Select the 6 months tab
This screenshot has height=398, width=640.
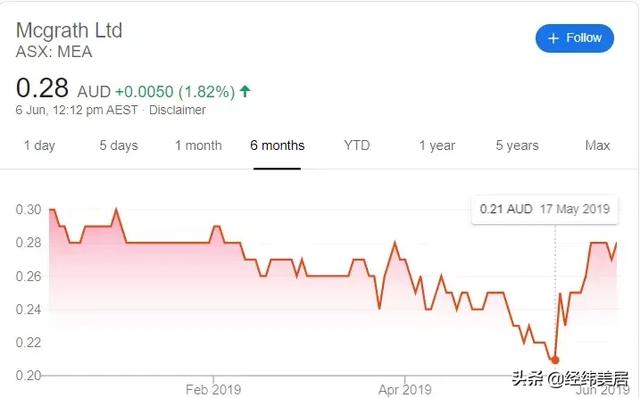coord(277,145)
